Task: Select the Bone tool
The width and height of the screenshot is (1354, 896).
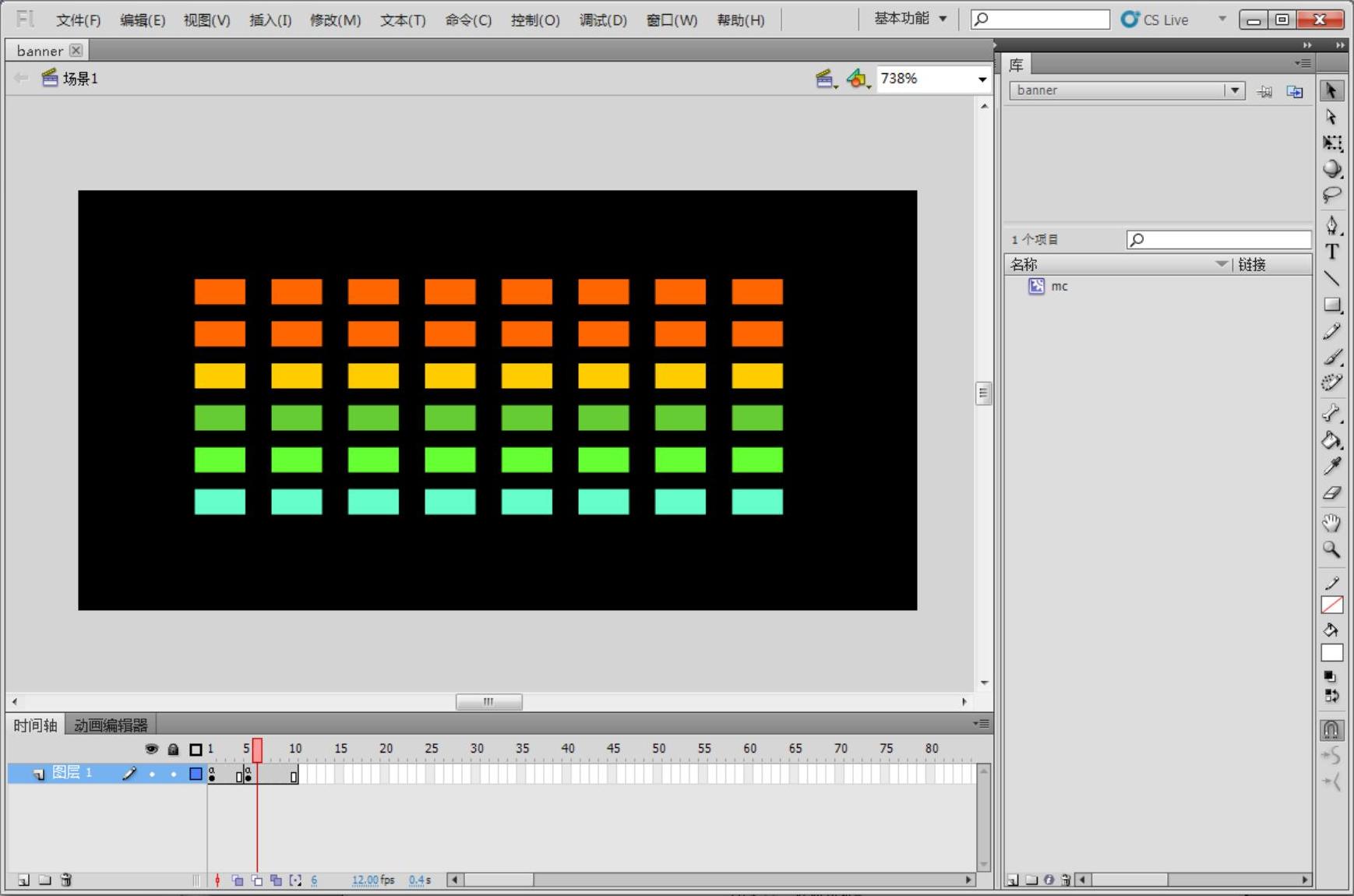Action: coord(1331,413)
